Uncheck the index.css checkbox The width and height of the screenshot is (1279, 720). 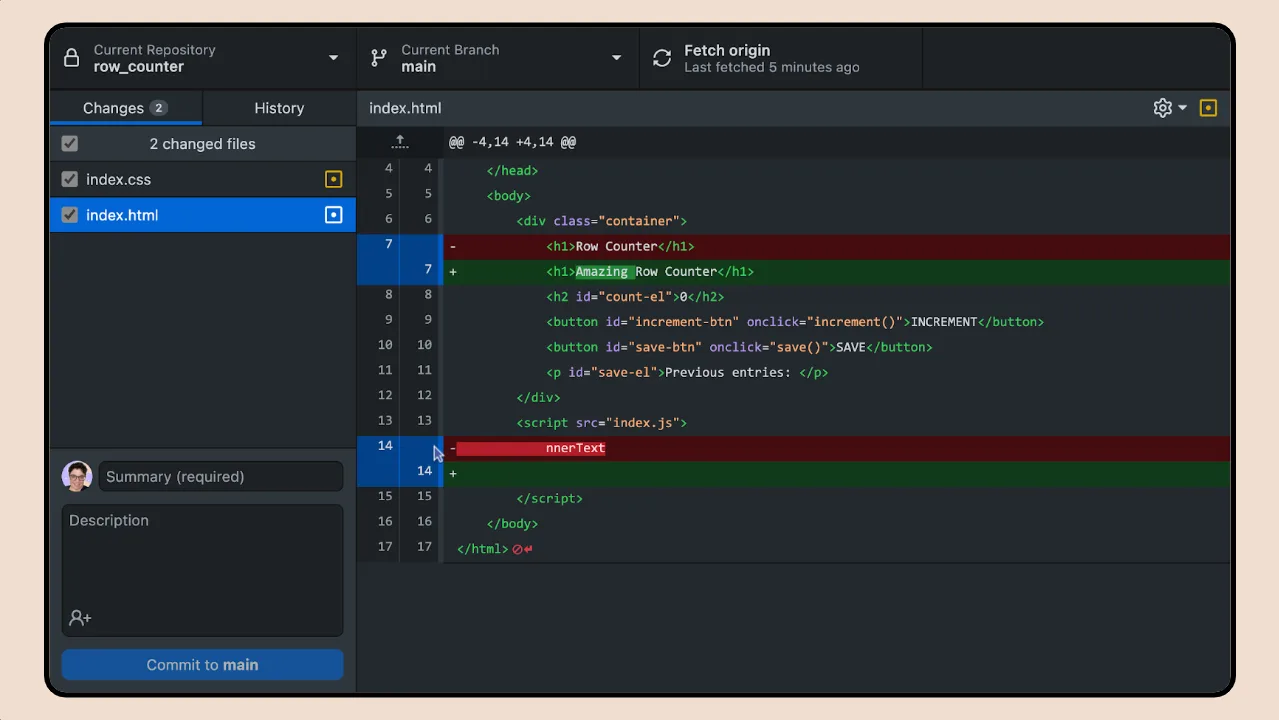70,180
